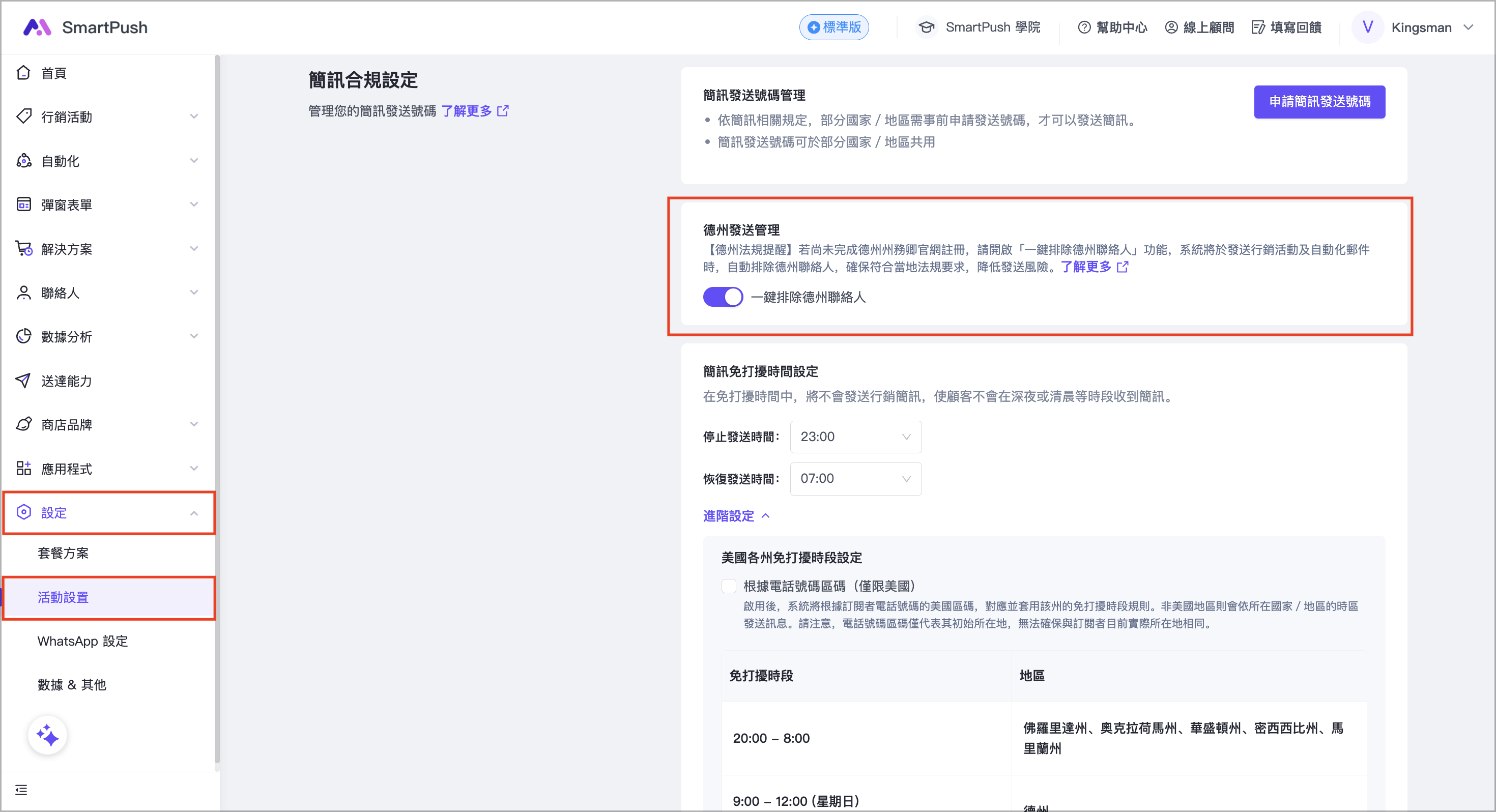Click the popup forms icon

[x=23, y=205]
